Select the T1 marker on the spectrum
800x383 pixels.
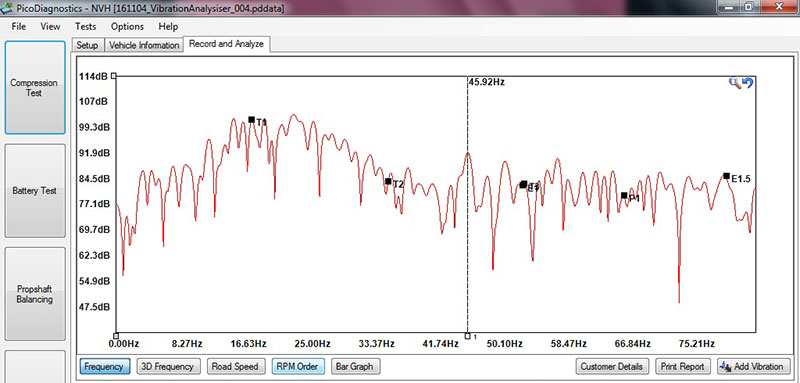(x=252, y=120)
